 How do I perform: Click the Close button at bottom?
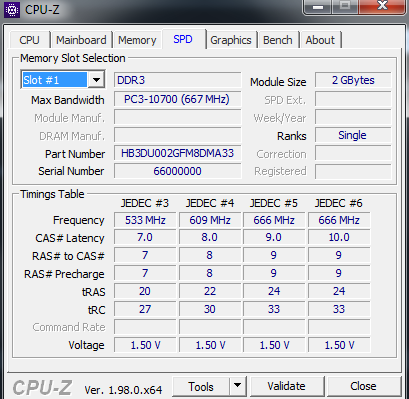[363, 386]
